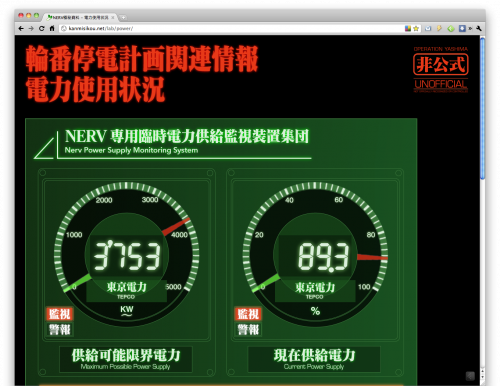Click the small gray icon at the page's bottom-right
500x386 pixels.
(470, 376)
